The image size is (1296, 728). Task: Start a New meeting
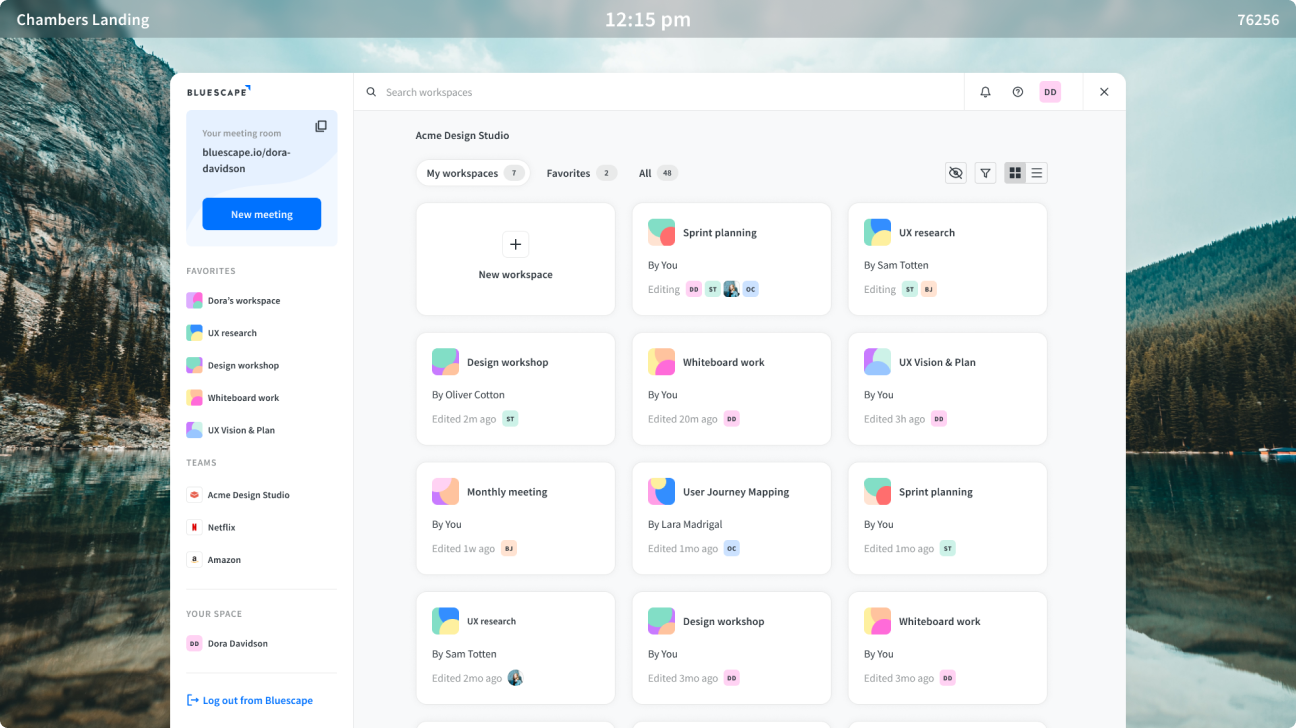pyautogui.click(x=261, y=213)
